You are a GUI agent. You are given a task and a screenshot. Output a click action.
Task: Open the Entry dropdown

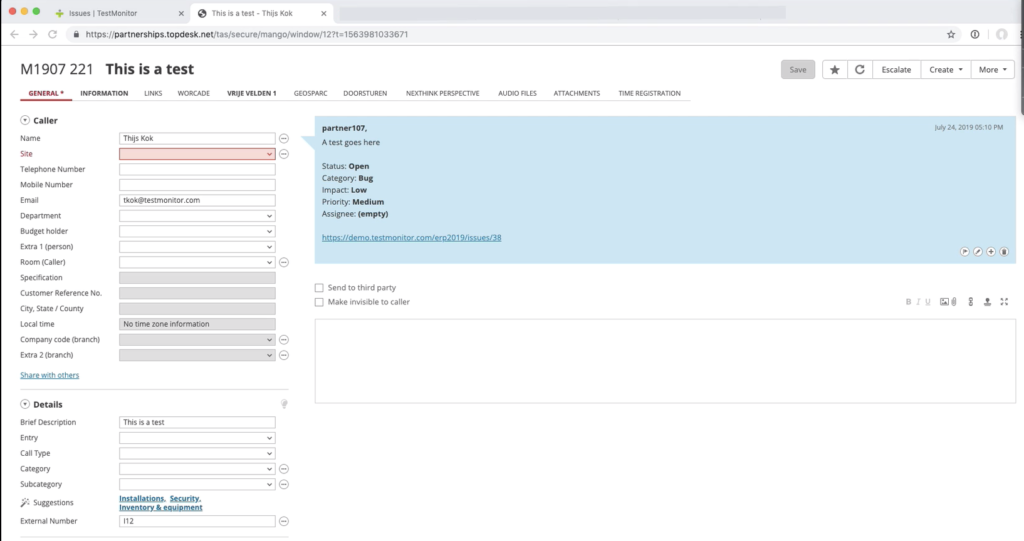197,438
